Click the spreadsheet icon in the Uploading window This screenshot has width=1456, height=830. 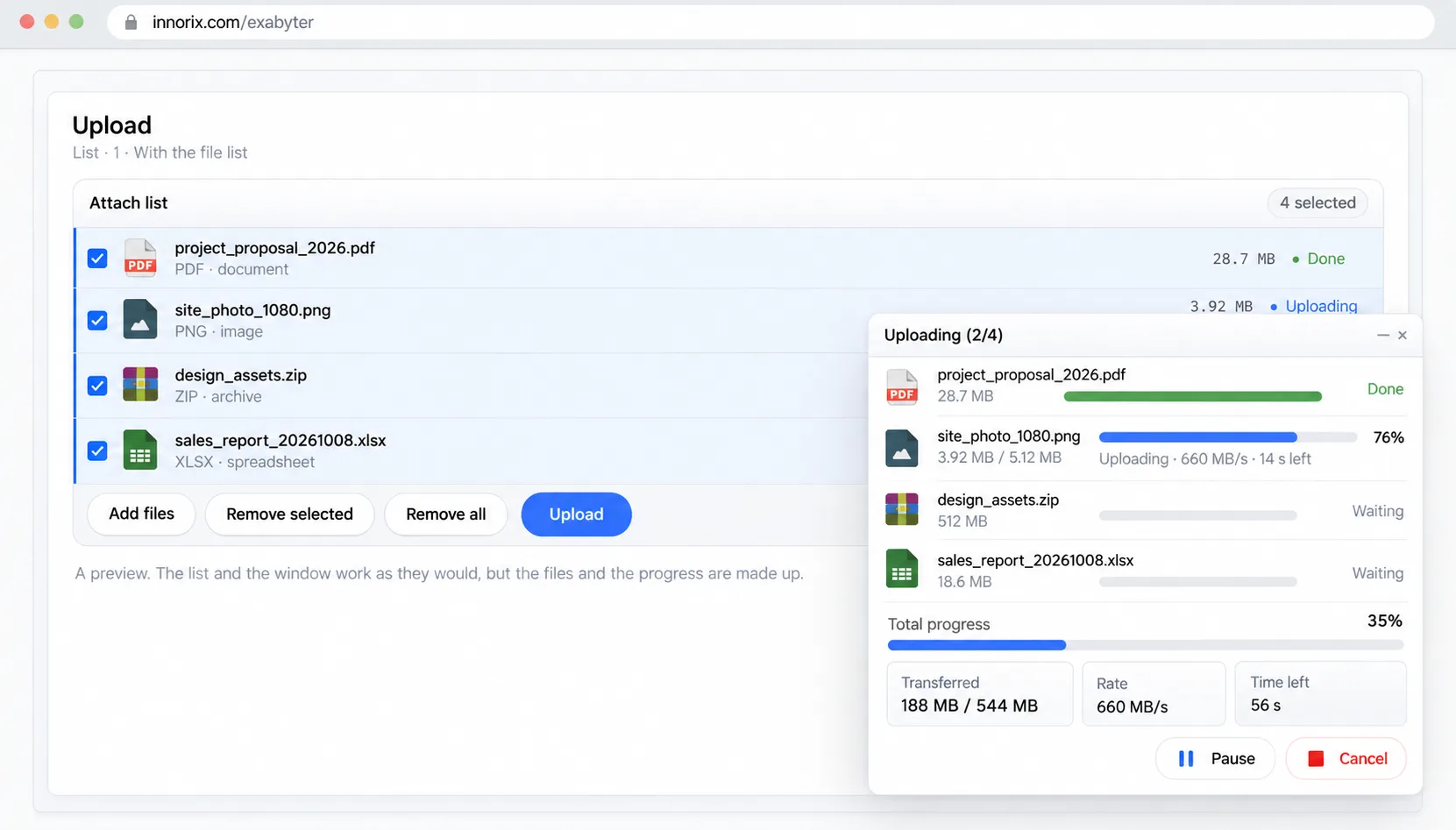902,569
